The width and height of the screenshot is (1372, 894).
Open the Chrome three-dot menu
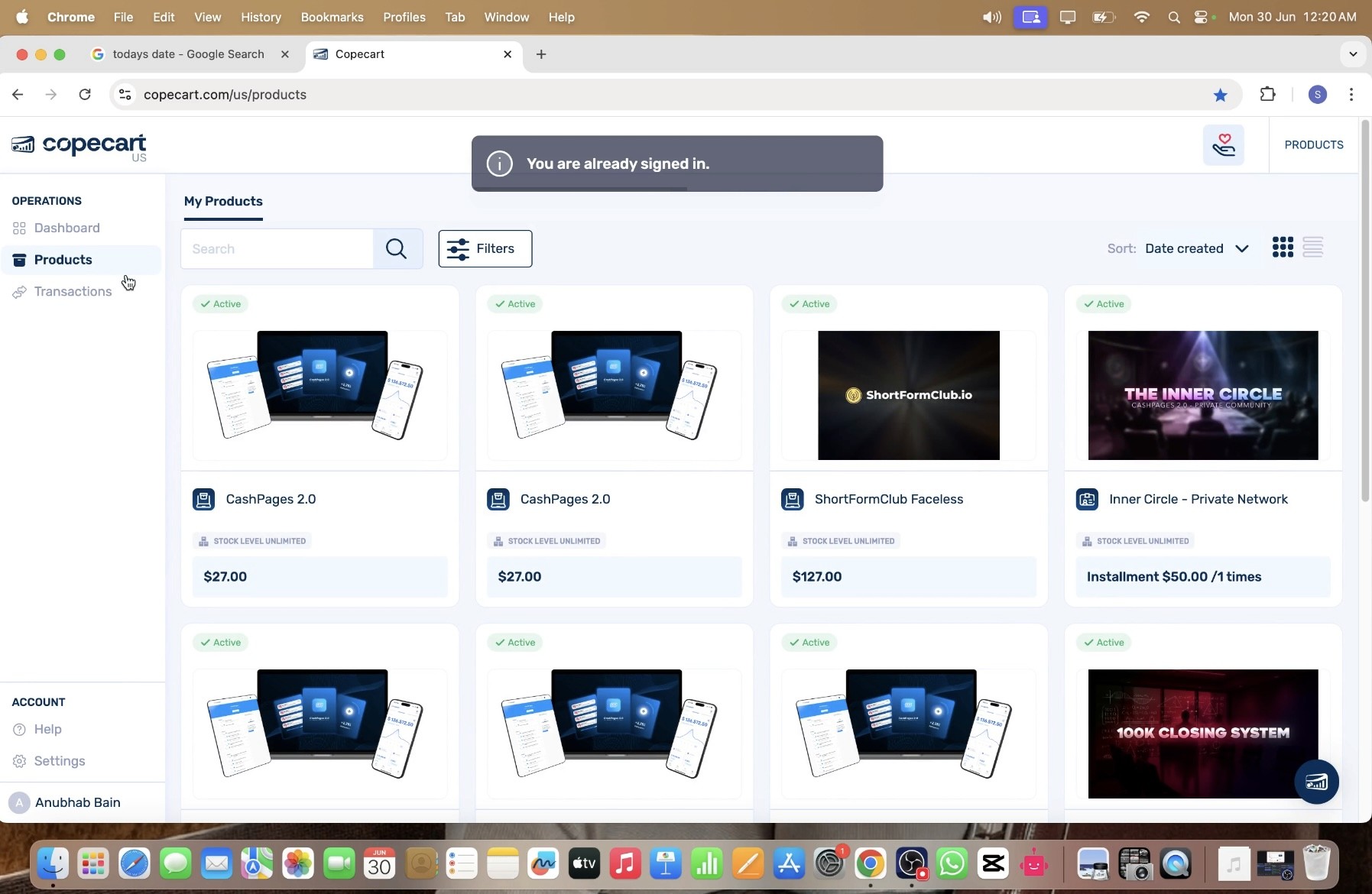point(1351,95)
